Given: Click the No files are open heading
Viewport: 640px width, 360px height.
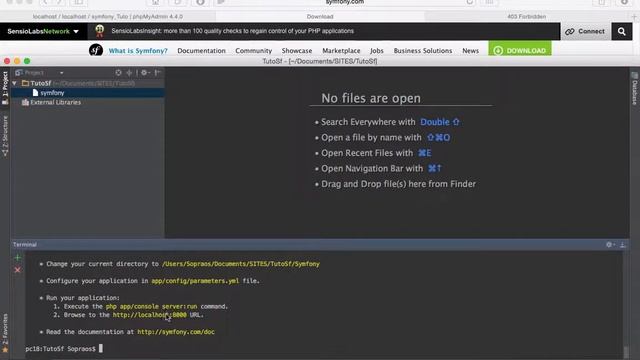Looking at the screenshot, I should (x=371, y=98).
